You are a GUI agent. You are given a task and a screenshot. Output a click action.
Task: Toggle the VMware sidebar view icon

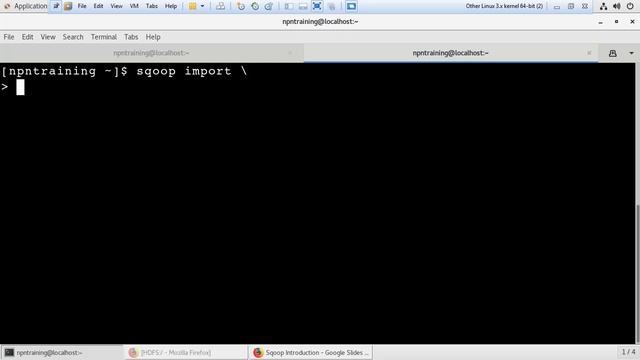pyautogui.click(x=289, y=6)
